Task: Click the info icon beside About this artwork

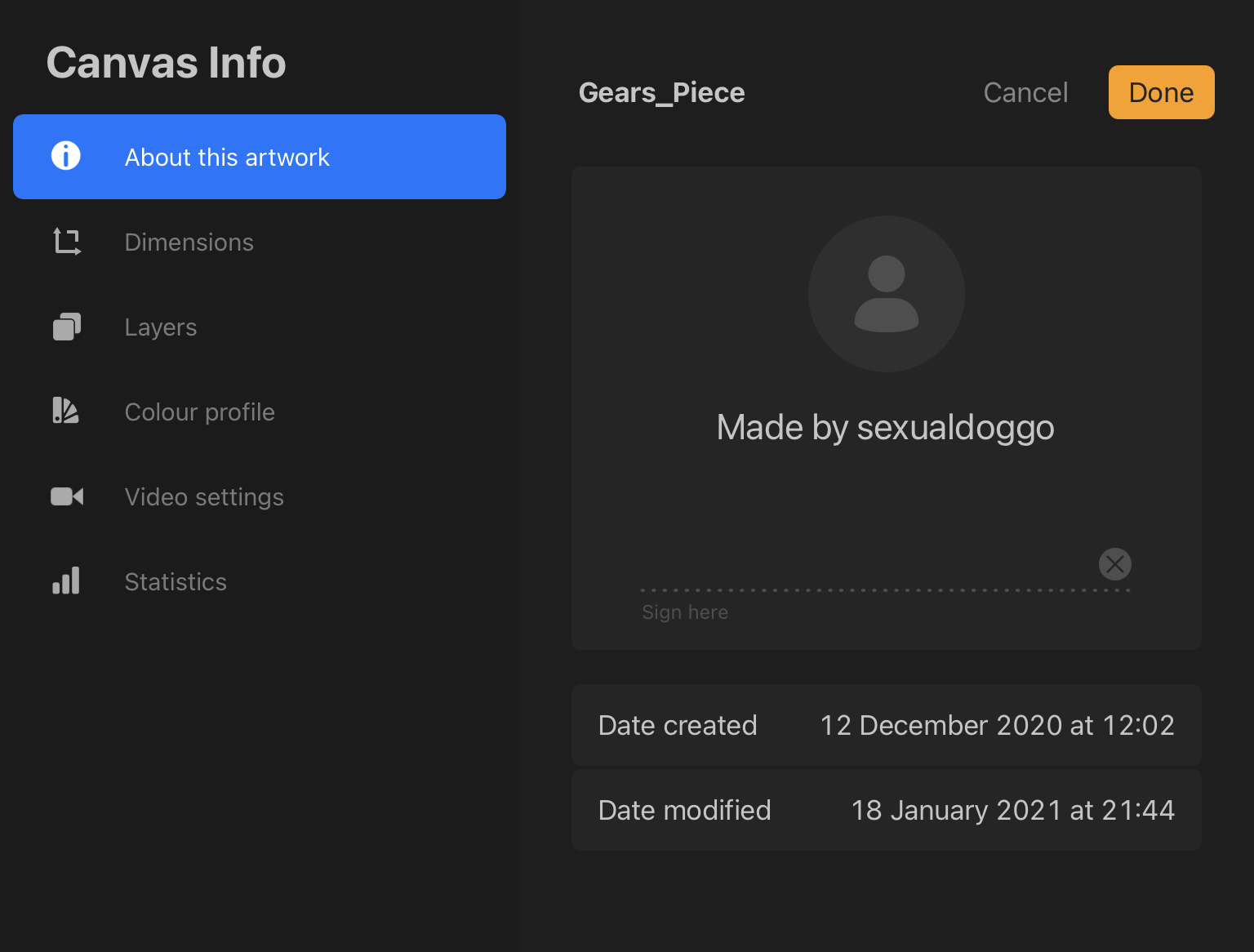Action: [x=66, y=156]
